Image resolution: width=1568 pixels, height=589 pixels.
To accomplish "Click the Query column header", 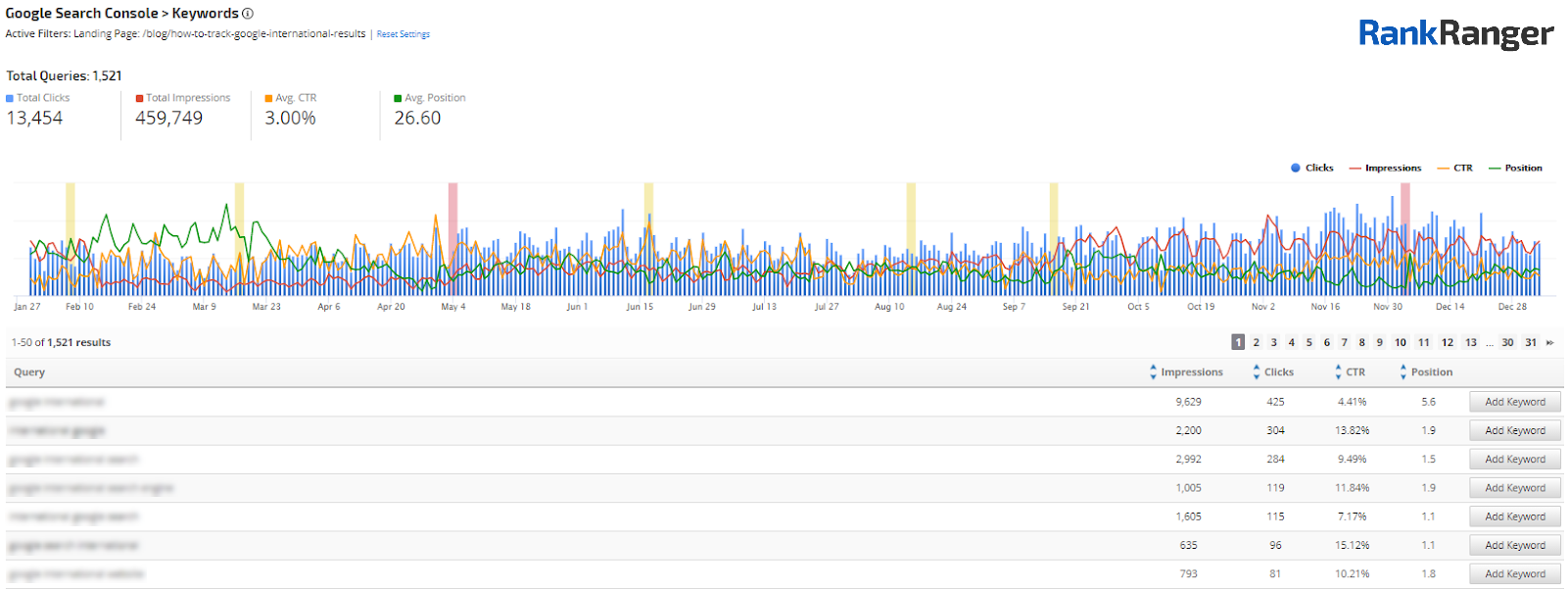I will coord(29,372).
